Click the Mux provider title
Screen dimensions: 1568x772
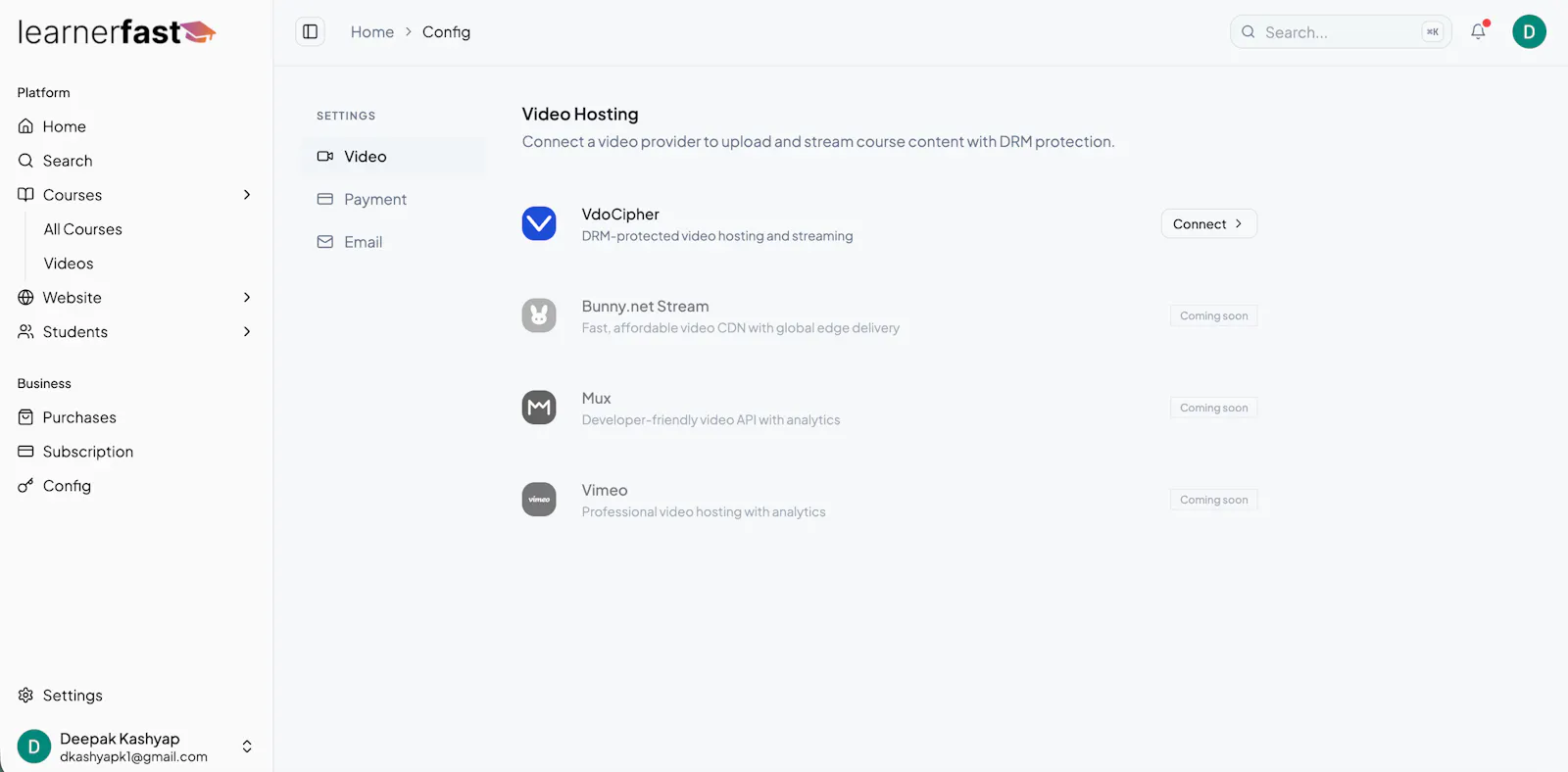click(x=596, y=399)
